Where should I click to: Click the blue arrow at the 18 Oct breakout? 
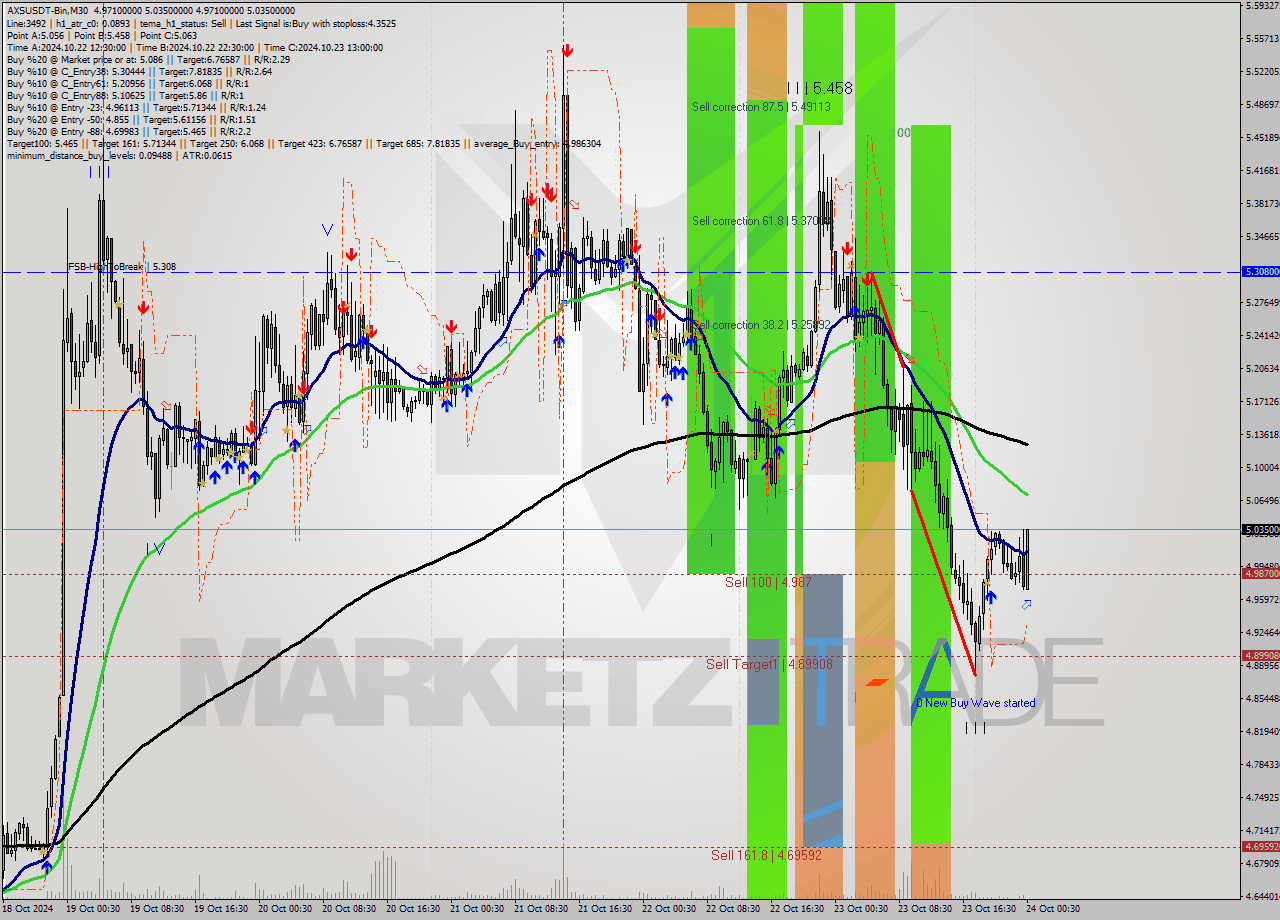click(x=46, y=867)
